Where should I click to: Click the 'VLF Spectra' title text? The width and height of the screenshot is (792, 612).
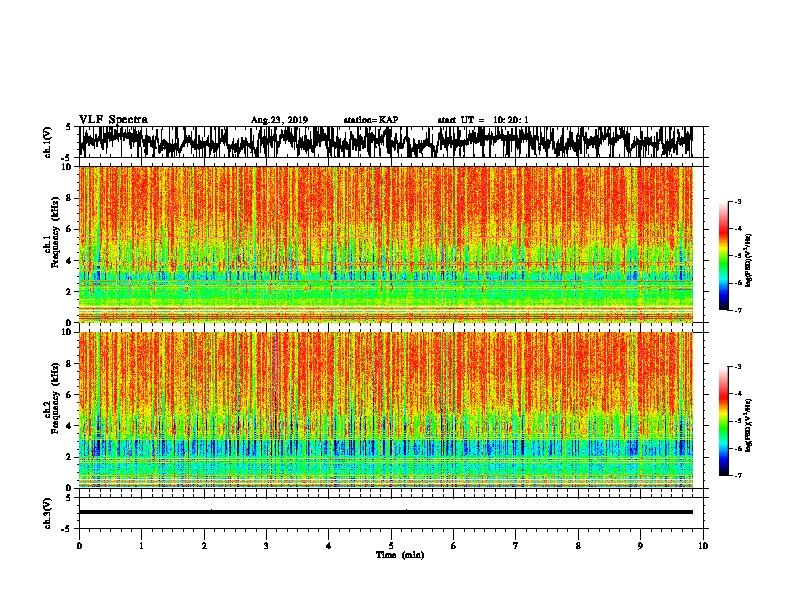[x=113, y=120]
